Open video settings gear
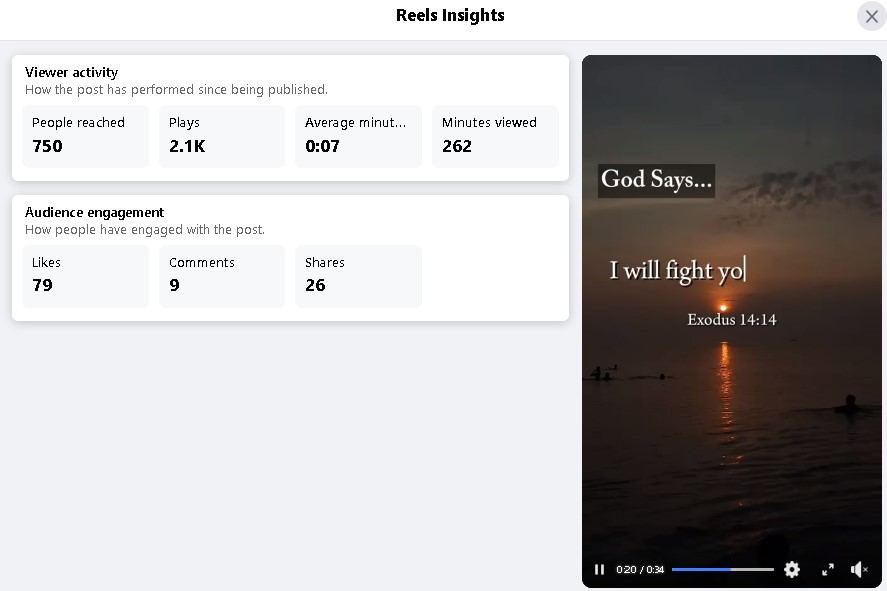 tap(792, 569)
